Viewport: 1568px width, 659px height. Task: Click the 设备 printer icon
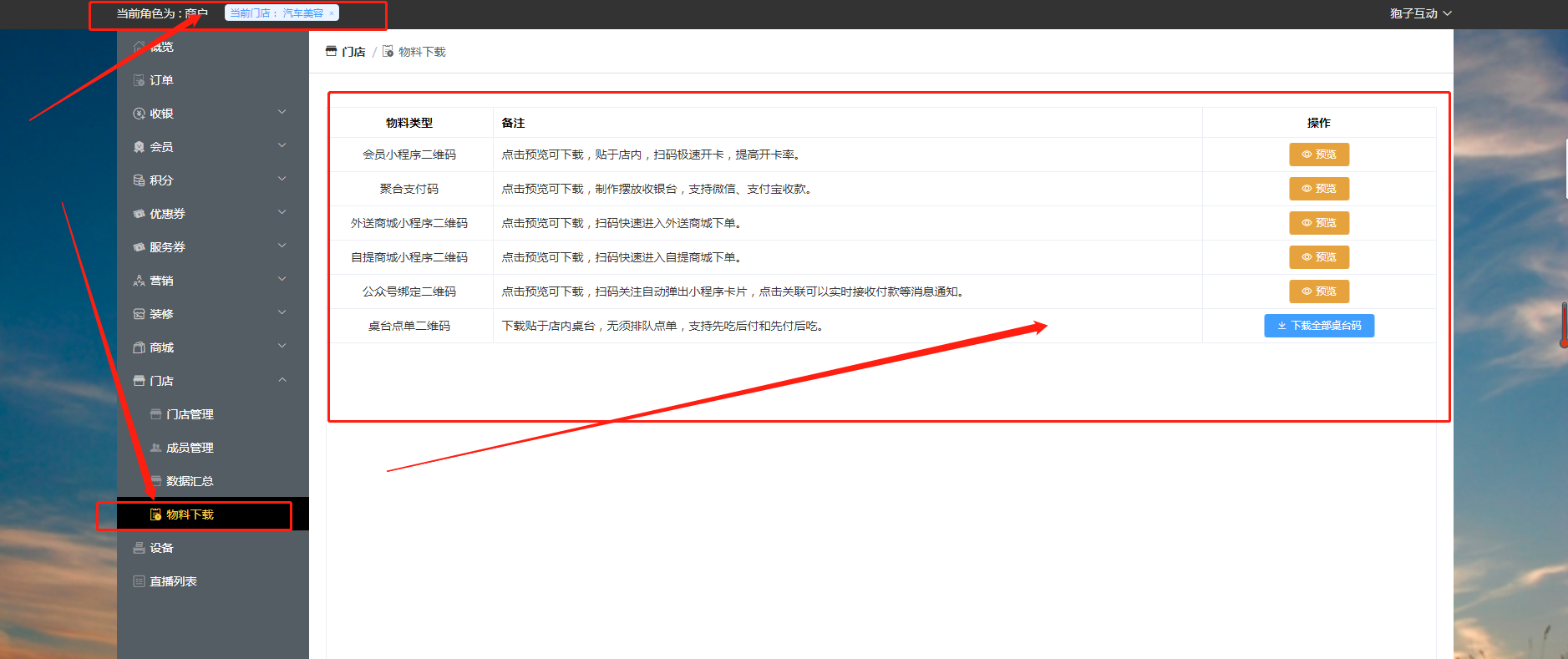(139, 548)
